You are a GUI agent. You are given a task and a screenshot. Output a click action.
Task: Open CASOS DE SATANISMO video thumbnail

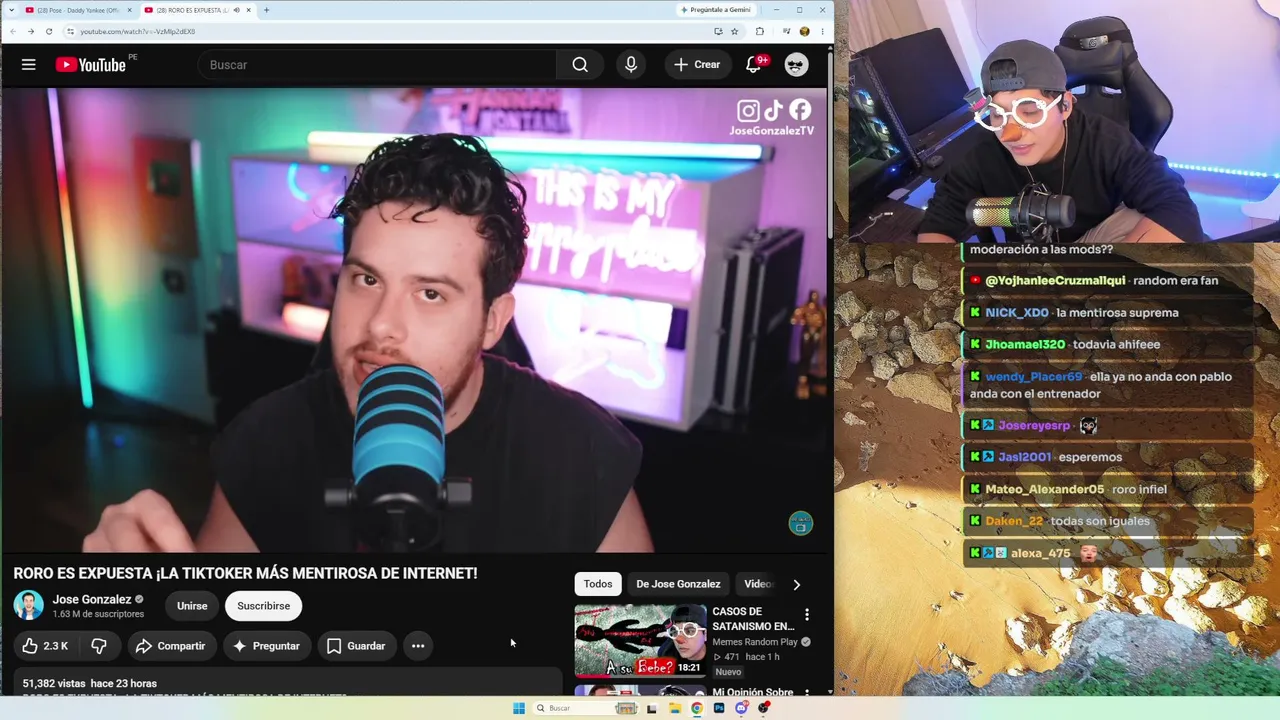[640, 641]
